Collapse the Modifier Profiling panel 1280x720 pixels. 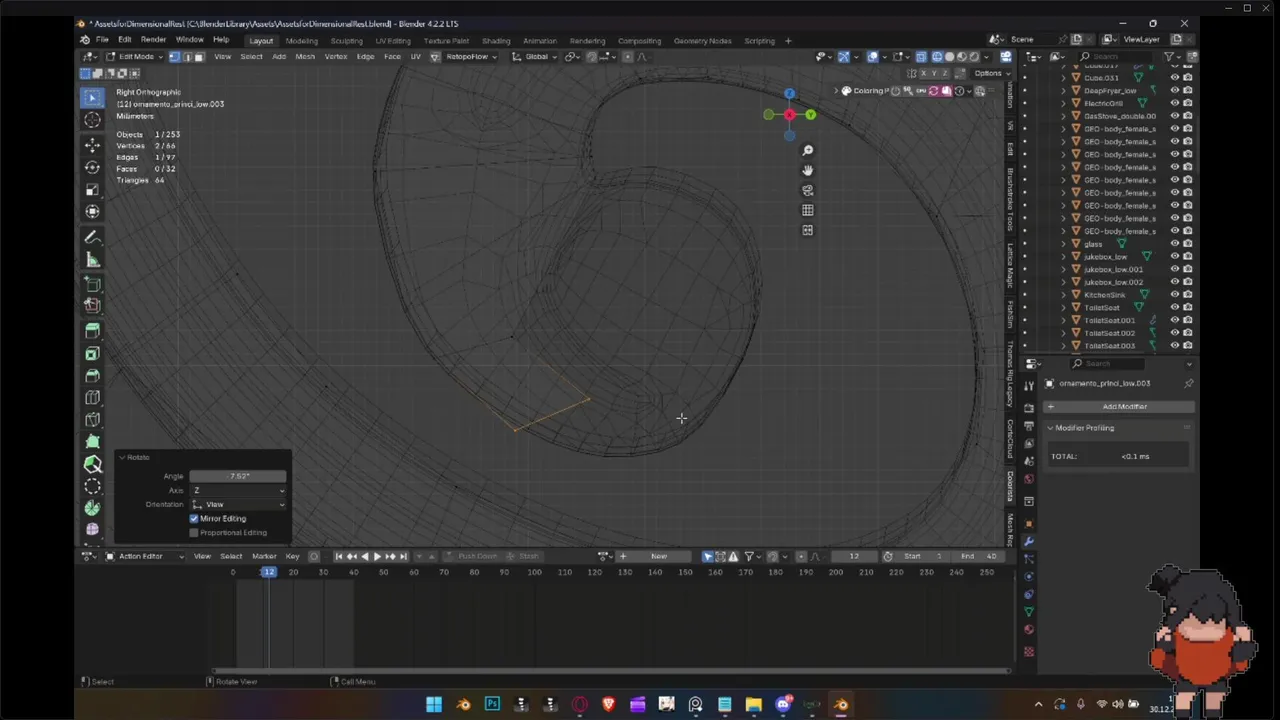pyautogui.click(x=1051, y=428)
